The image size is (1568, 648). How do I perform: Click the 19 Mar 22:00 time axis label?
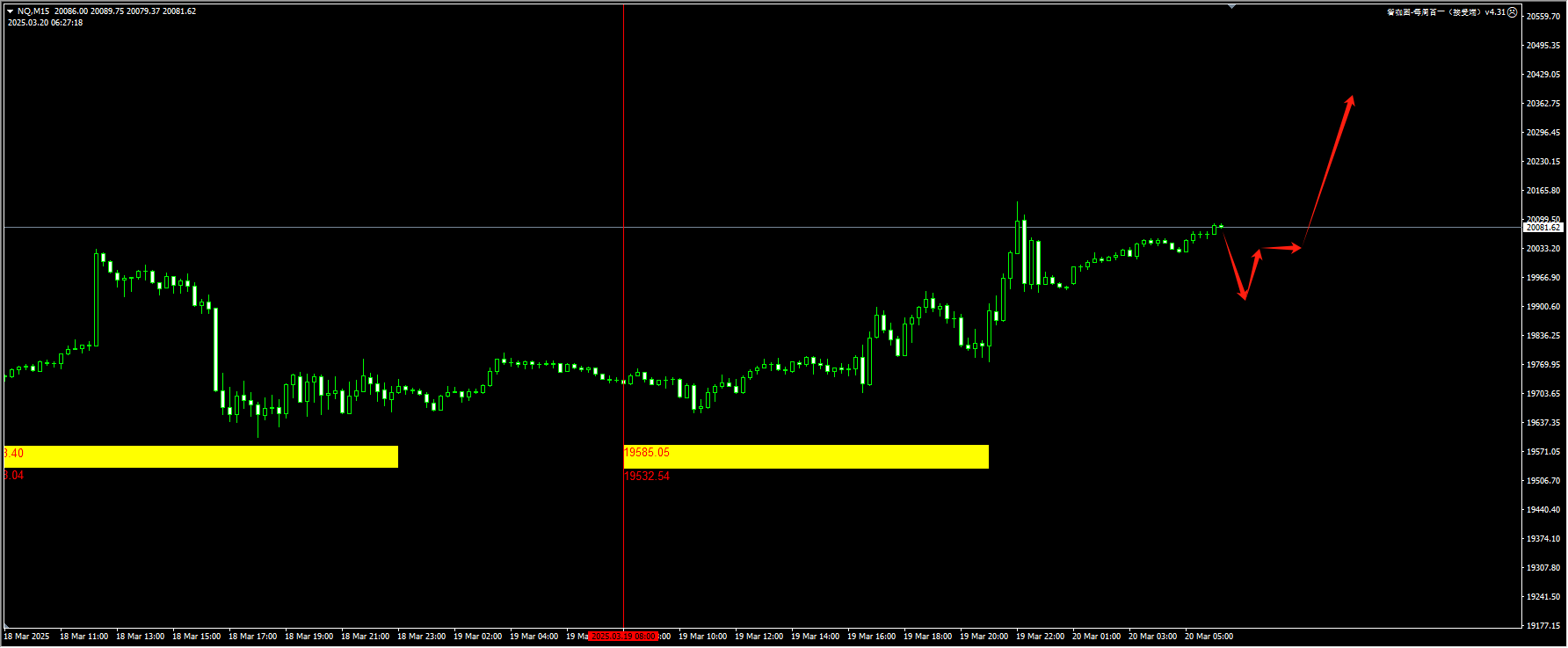click(1040, 636)
